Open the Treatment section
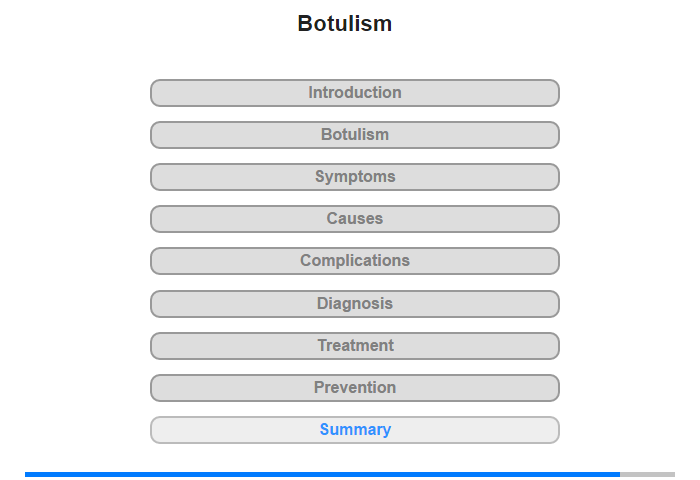This screenshot has height=480, width=700. click(x=354, y=346)
